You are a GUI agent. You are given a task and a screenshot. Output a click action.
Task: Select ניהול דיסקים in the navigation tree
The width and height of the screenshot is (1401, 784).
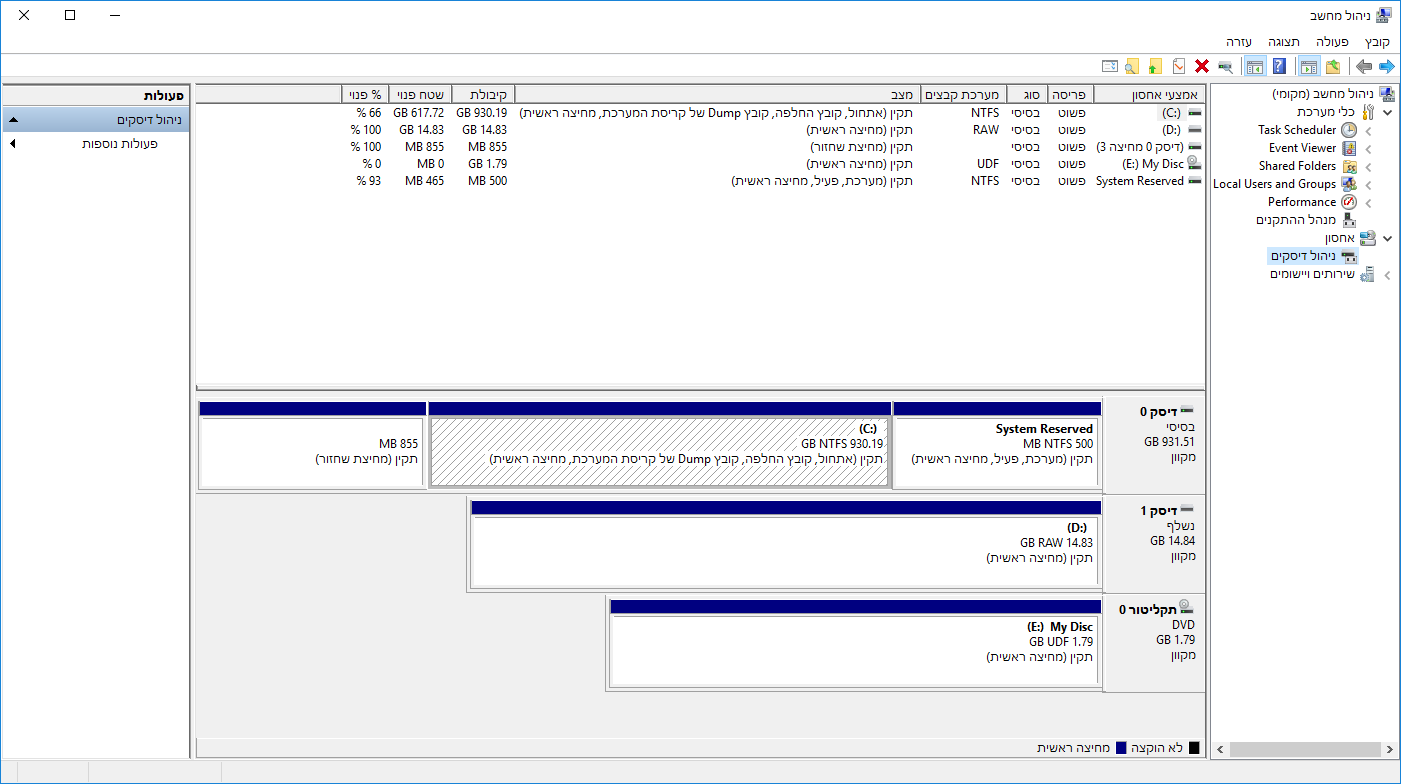coord(1312,256)
